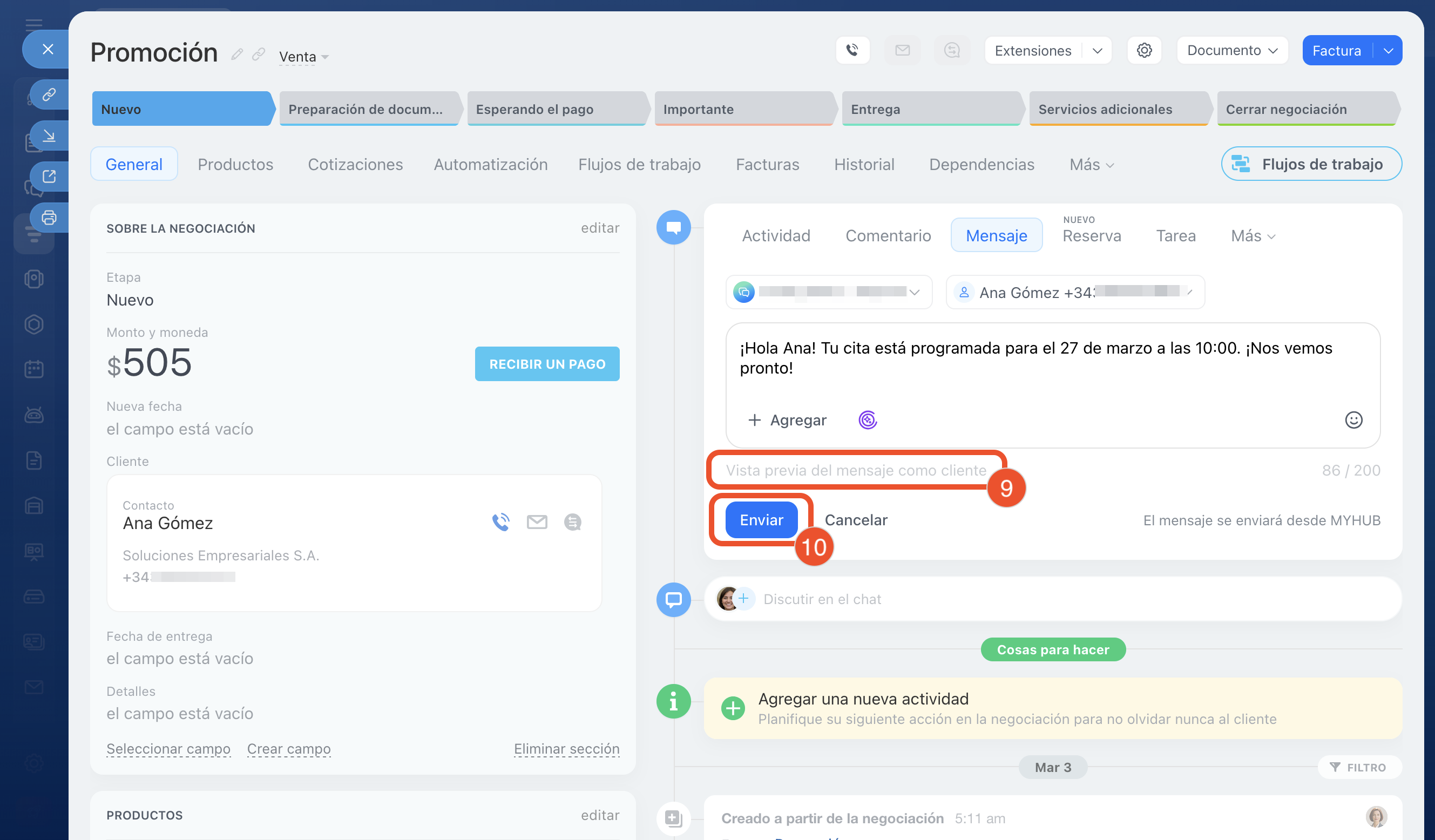Click RECIBIR UN PAGO button
This screenshot has width=1435, height=840.
tap(547, 364)
